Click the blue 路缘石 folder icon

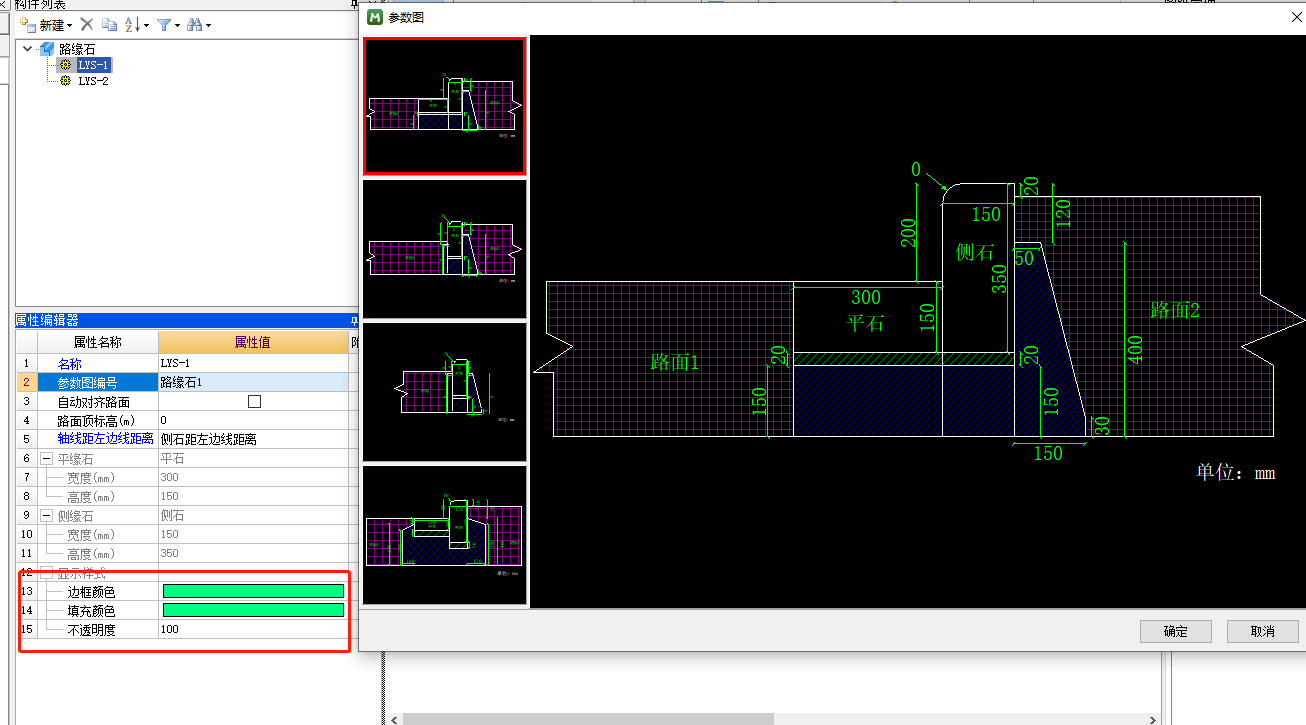click(46, 48)
